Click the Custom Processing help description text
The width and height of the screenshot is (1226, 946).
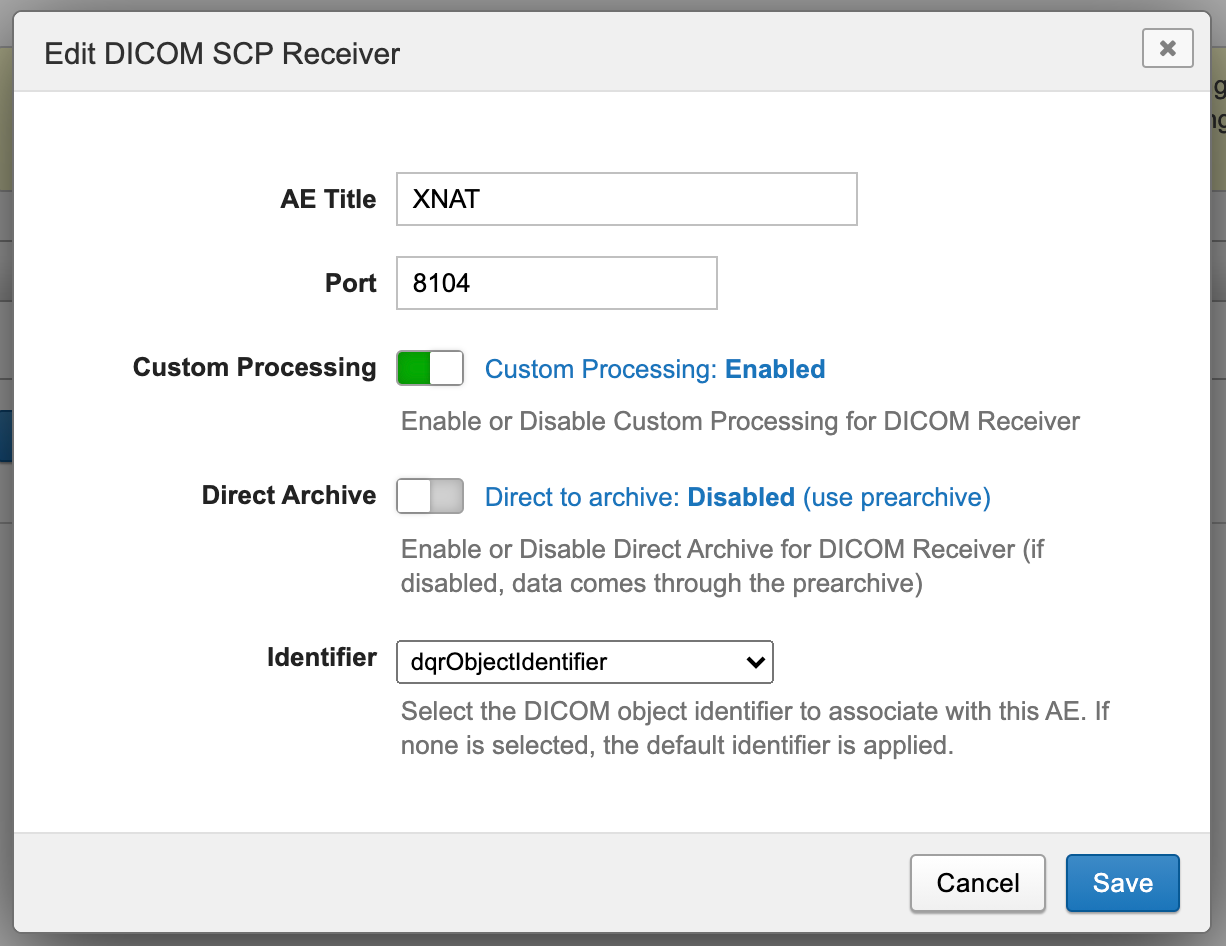click(740, 421)
